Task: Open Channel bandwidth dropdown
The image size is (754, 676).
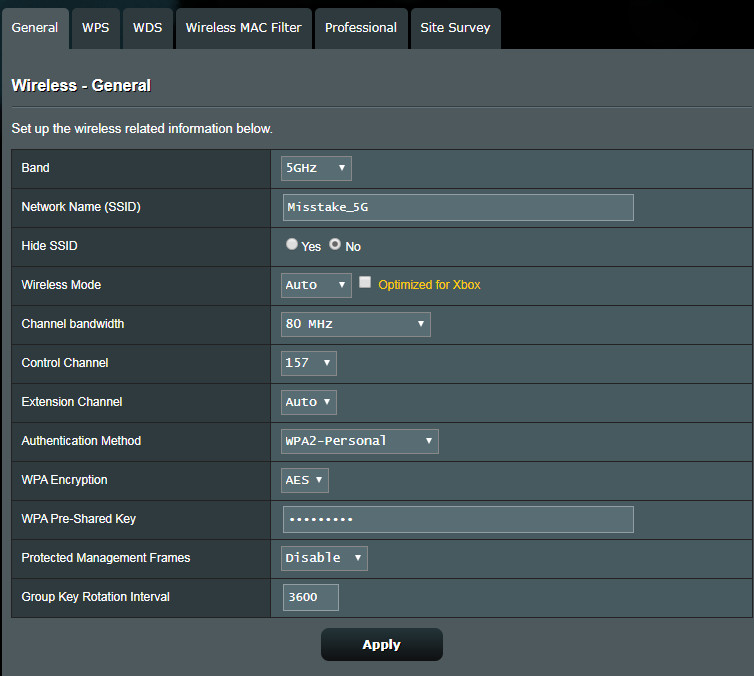Action: coord(355,324)
